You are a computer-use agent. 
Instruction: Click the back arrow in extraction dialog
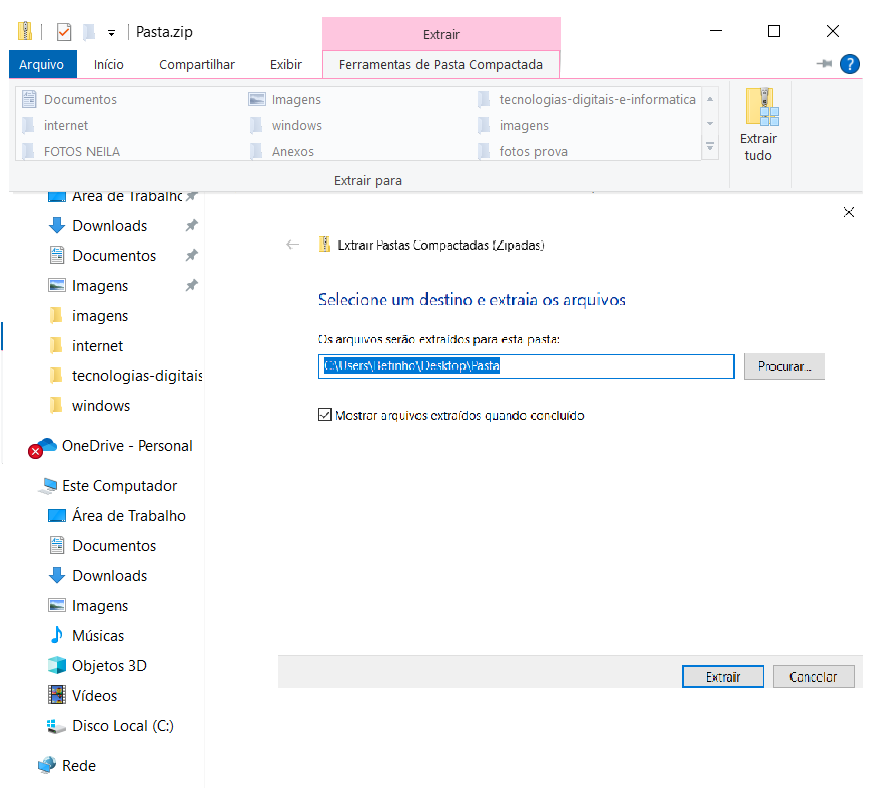(292, 245)
